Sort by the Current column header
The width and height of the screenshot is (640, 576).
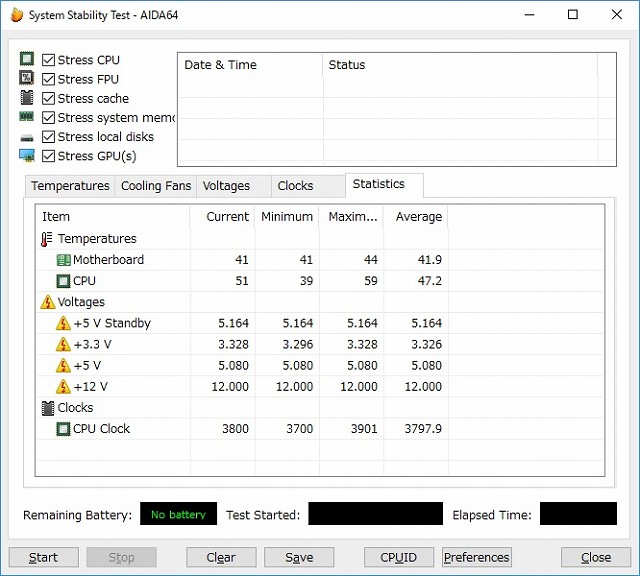223,217
